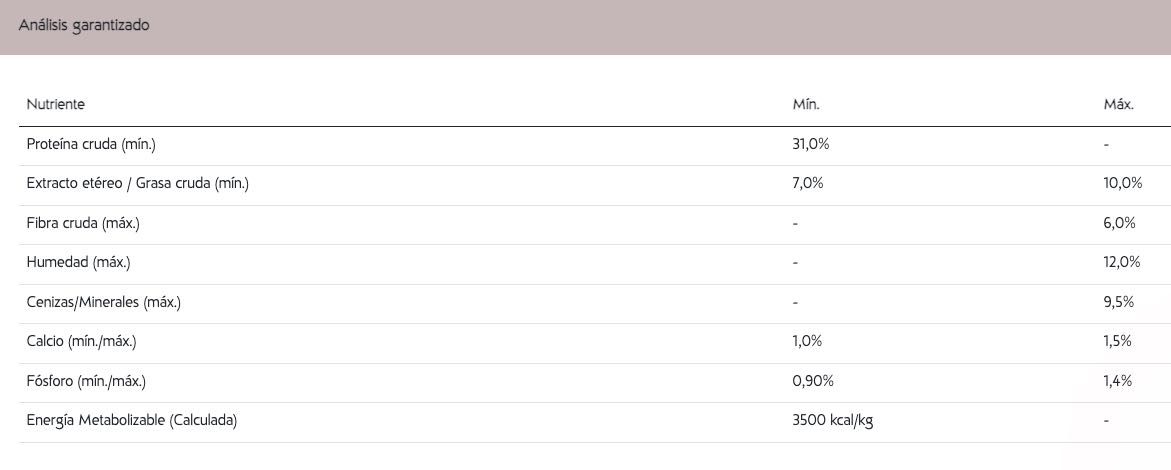Select the 1,5% calcium maximum value
Viewport: 1171px width, 470px height.
click(x=1118, y=341)
